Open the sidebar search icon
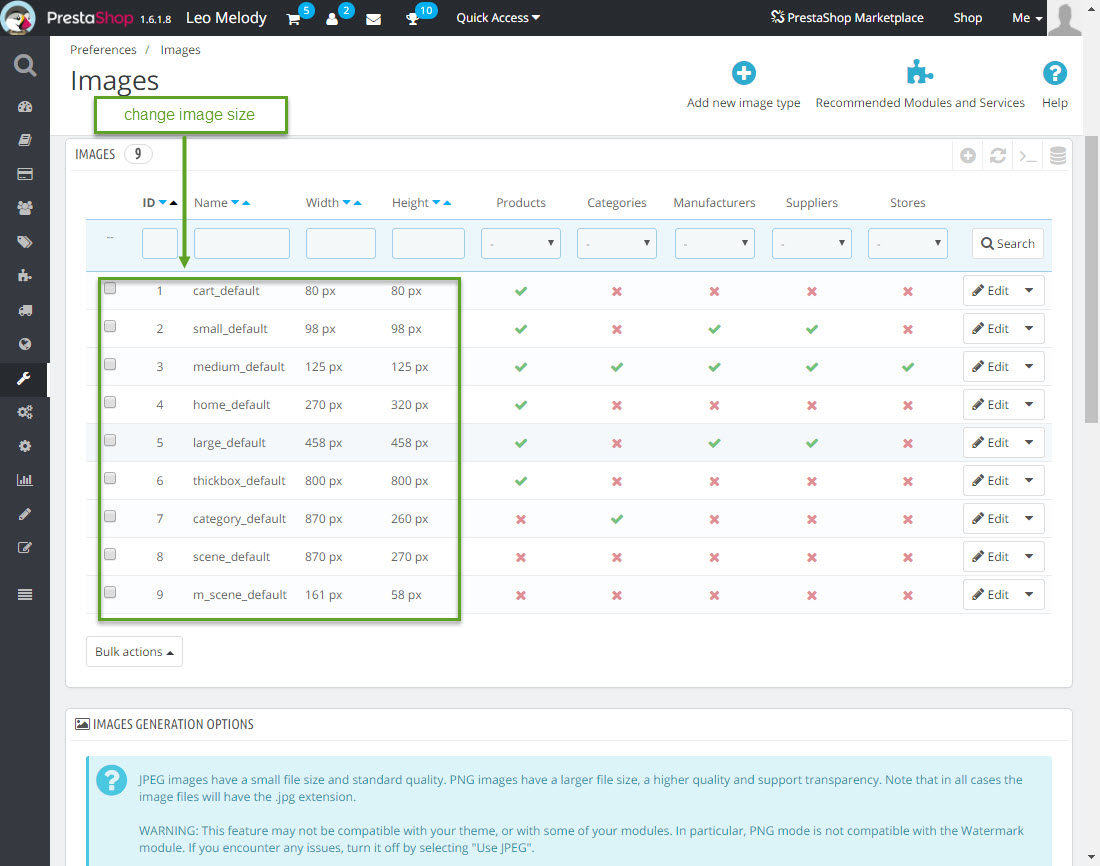Screen dimensions: 1100x866 click(25, 65)
